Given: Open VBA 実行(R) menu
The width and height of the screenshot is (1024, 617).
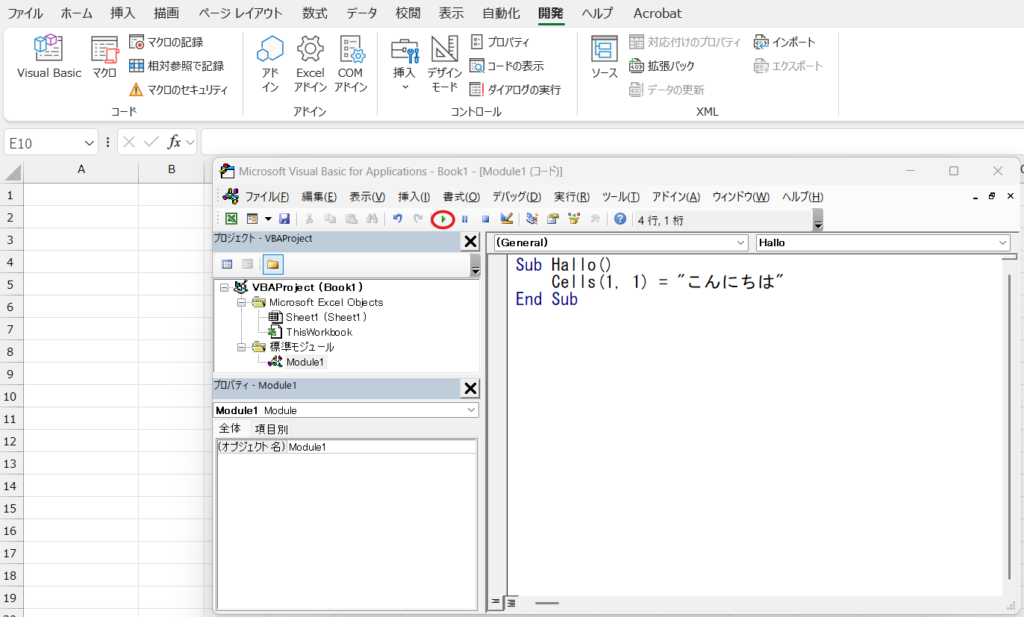Looking at the screenshot, I should point(571,197).
